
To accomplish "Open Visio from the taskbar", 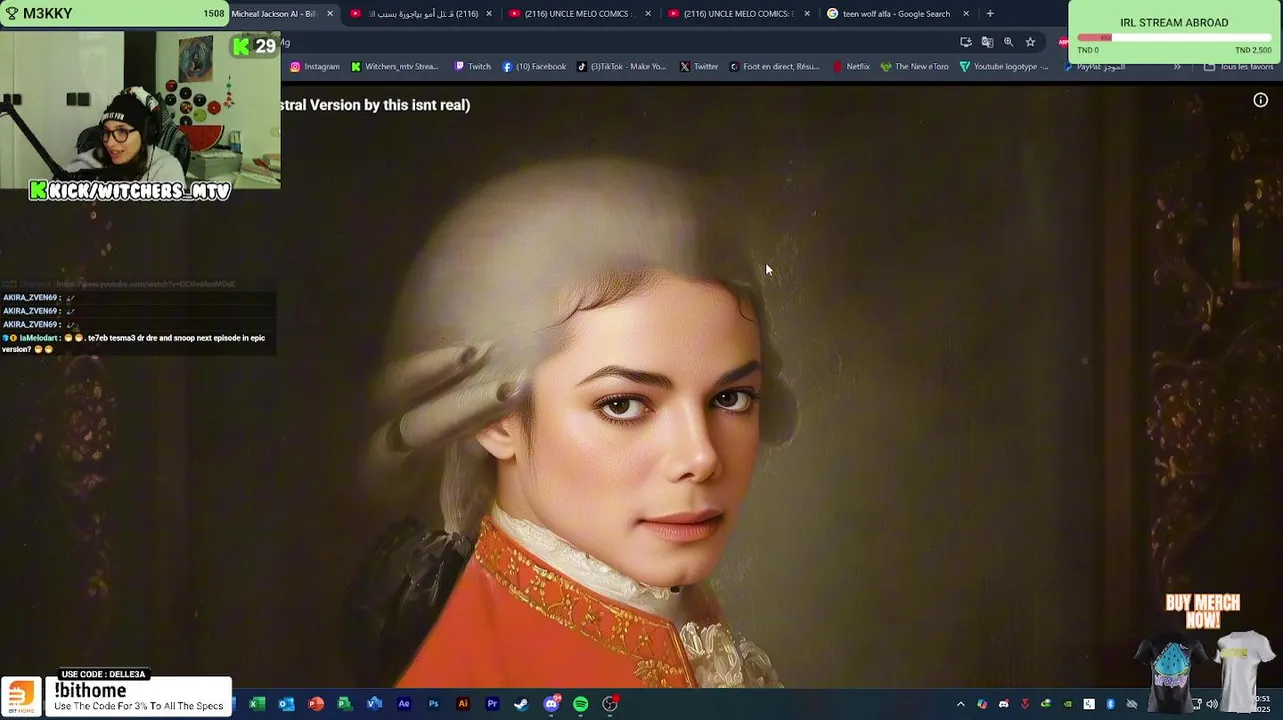I will pyautogui.click(x=374, y=704).
